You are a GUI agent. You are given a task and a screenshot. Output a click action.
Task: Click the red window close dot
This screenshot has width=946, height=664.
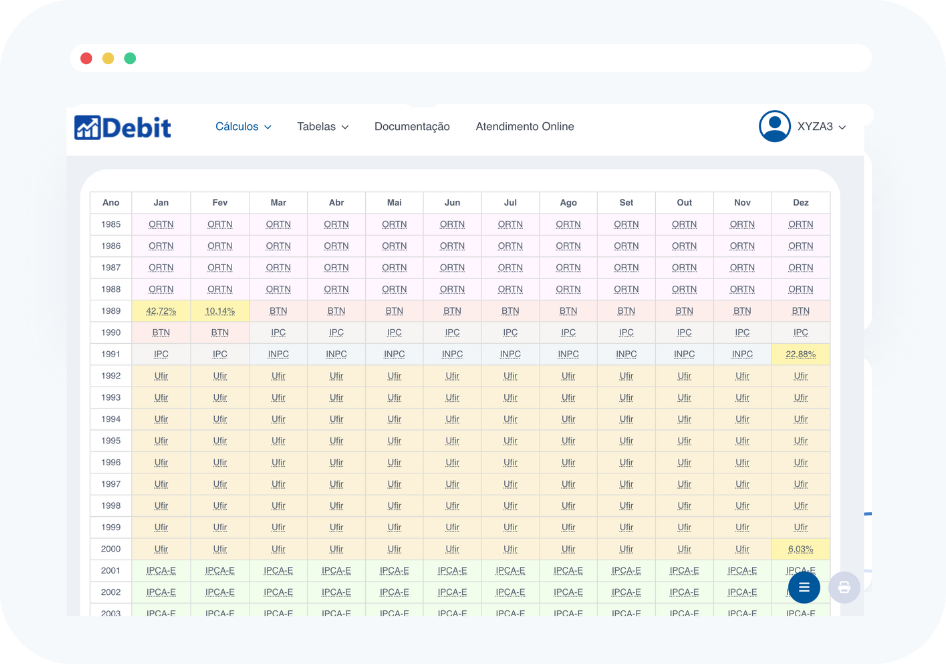(86, 58)
